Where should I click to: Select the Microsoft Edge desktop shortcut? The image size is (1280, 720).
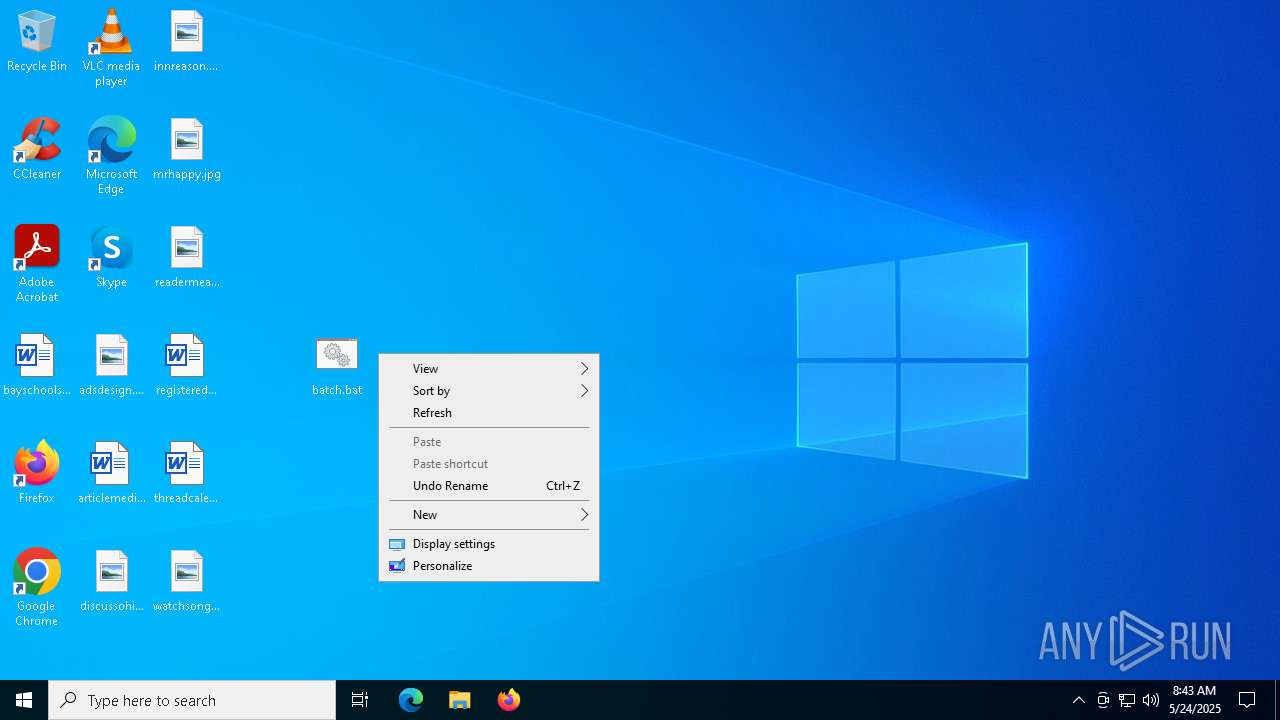coord(111,156)
